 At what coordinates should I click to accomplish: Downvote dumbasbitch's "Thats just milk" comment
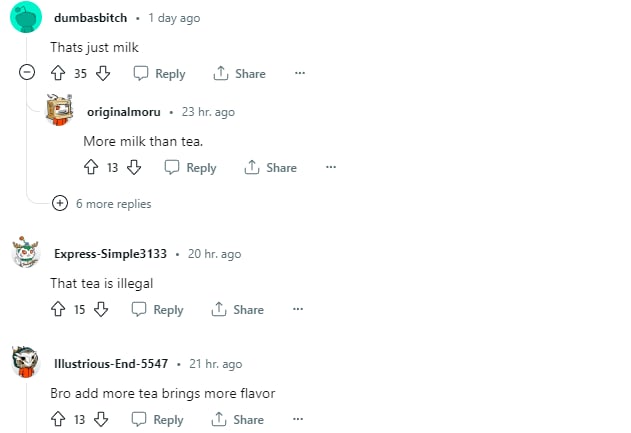click(x=102, y=73)
